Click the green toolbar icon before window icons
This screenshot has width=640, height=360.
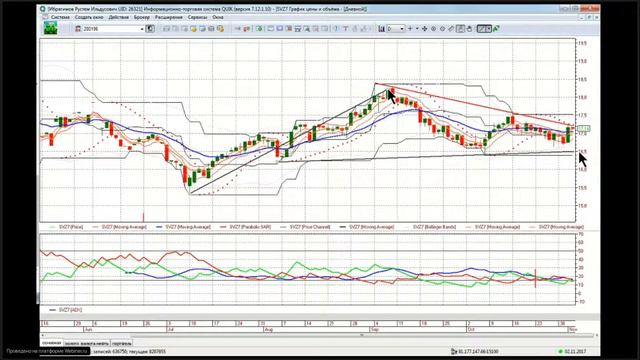coord(259,29)
